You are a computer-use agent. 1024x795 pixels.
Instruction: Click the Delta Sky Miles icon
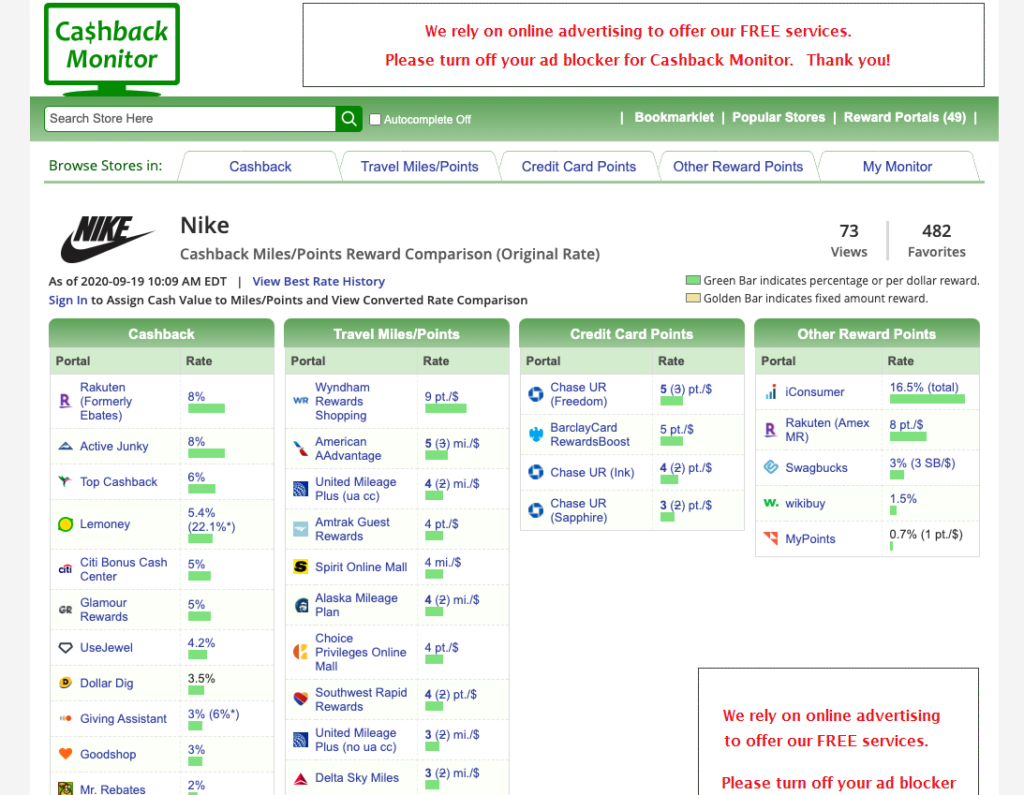(x=300, y=778)
